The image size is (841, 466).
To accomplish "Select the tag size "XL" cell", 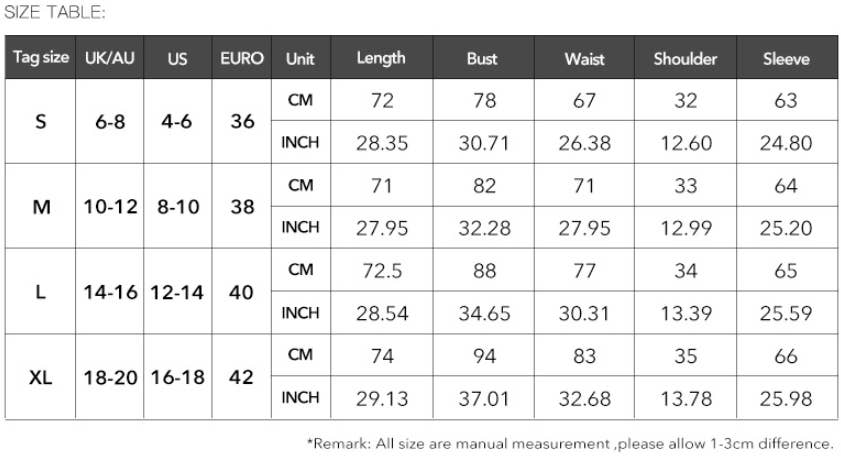I will (40, 377).
